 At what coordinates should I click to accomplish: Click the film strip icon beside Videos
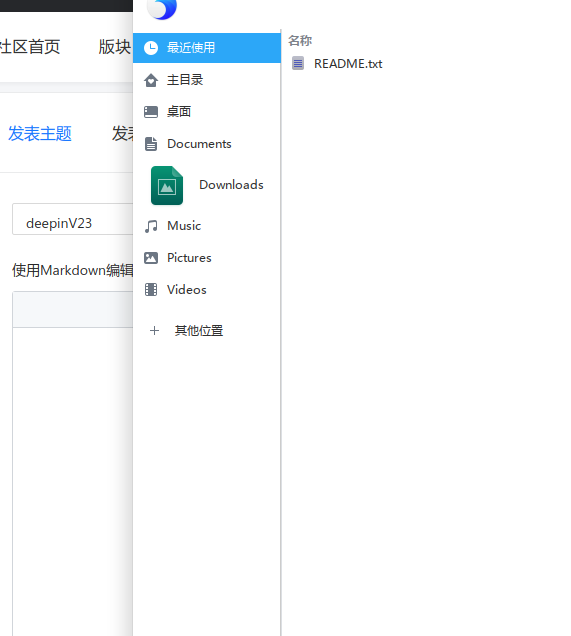pyautogui.click(x=151, y=290)
